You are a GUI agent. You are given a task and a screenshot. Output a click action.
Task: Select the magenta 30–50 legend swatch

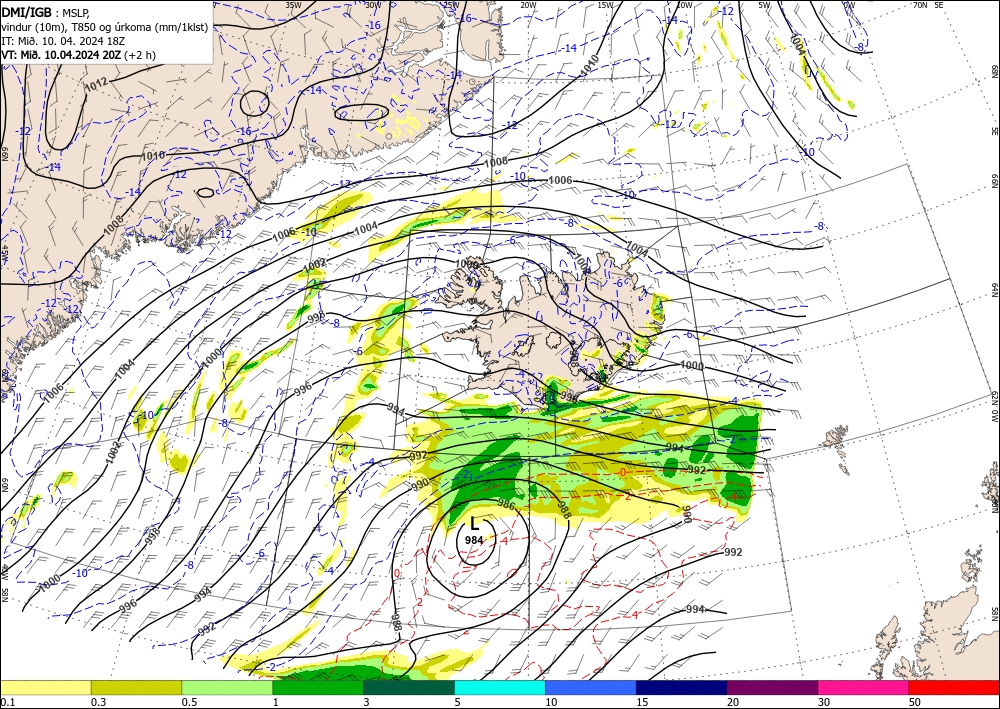[x=864, y=687]
